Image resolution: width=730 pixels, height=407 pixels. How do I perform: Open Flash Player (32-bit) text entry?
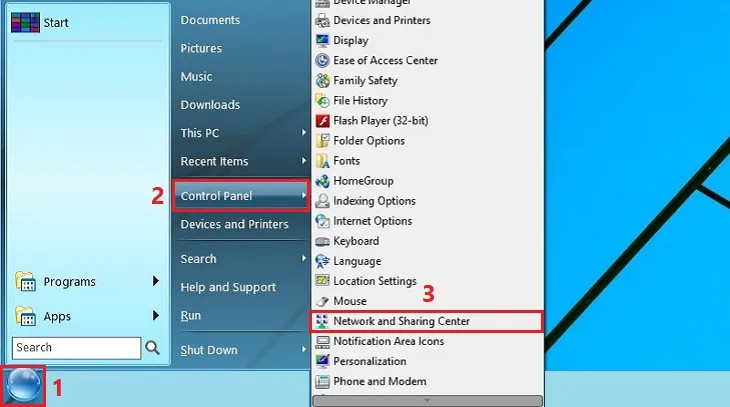click(380, 121)
